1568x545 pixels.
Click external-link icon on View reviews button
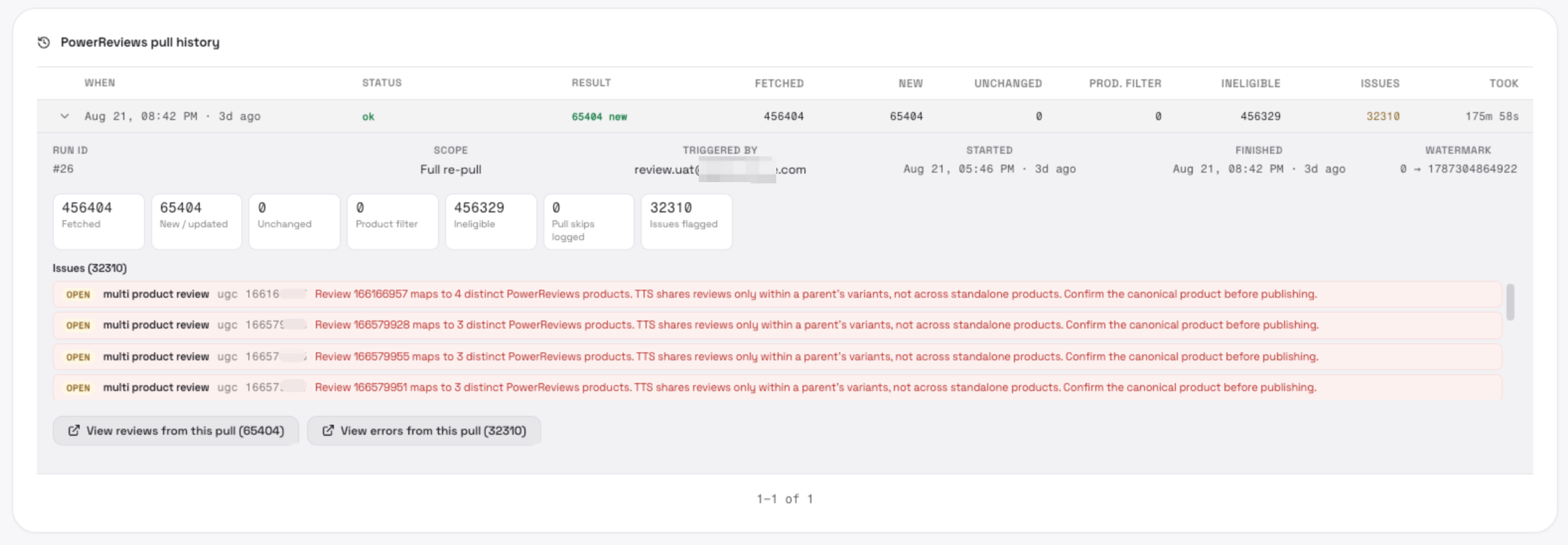(x=74, y=430)
